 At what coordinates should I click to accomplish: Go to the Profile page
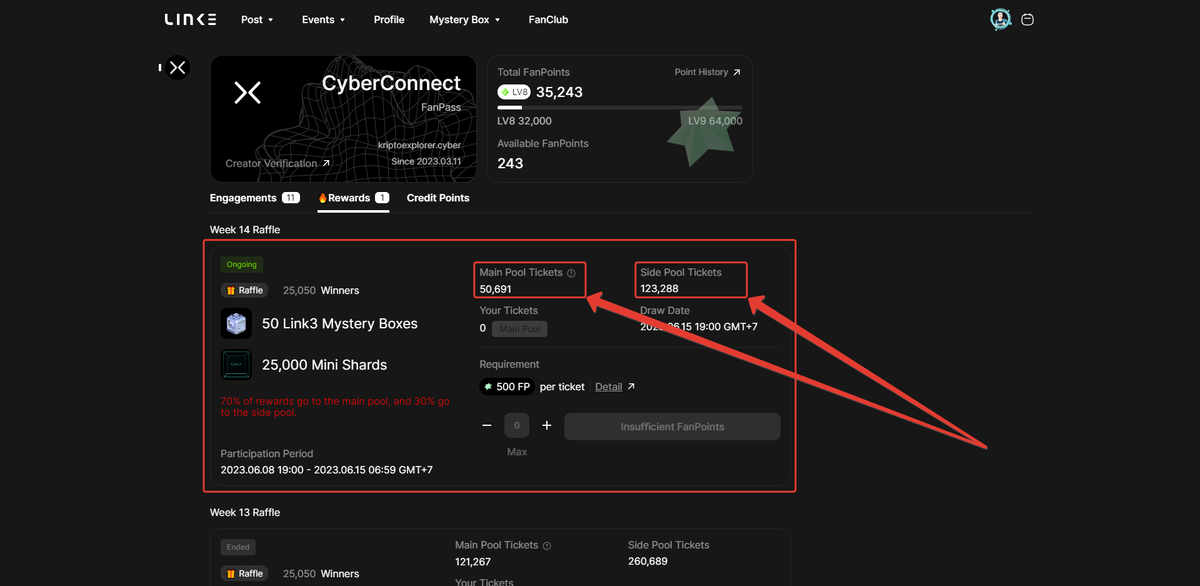[x=389, y=19]
